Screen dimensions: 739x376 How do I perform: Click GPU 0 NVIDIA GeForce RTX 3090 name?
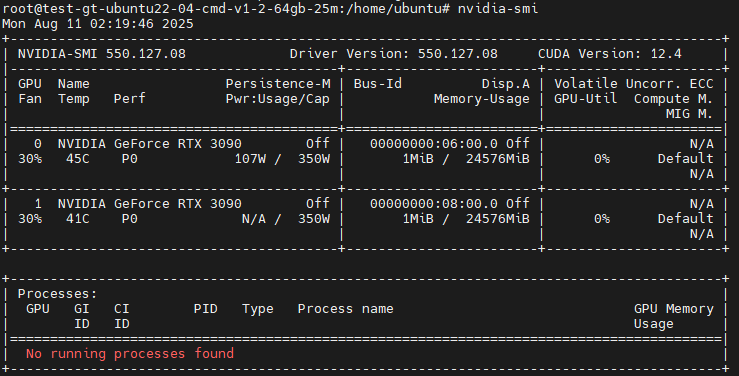(x=150, y=144)
